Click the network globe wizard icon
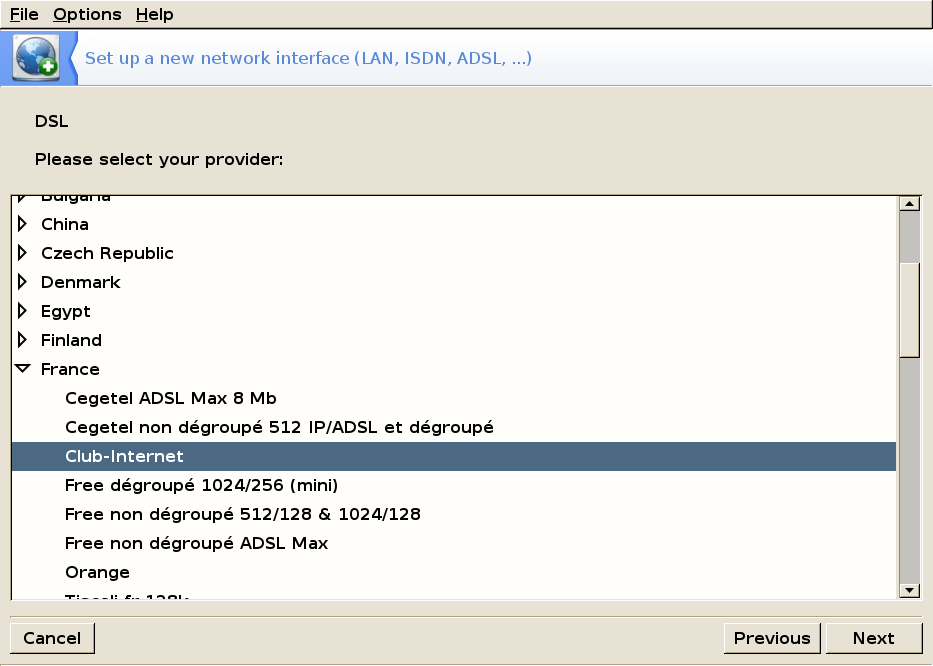 (37, 58)
